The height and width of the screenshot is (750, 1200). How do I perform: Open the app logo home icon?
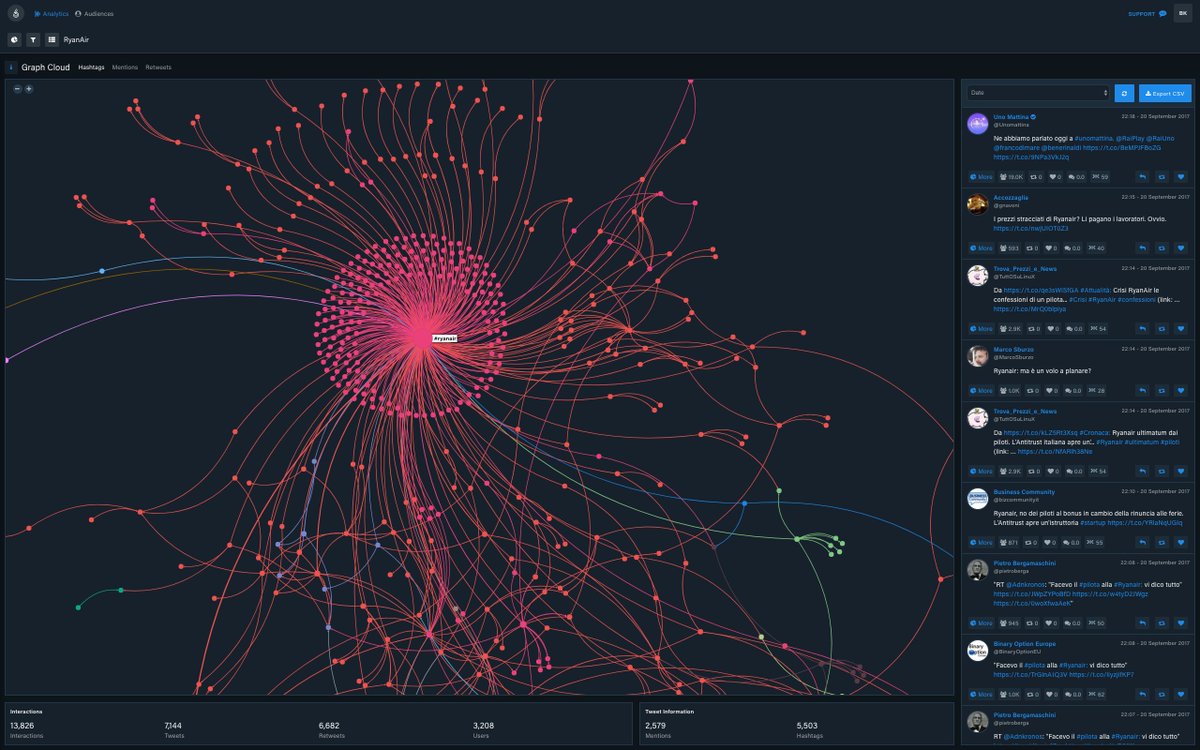[x=15, y=14]
